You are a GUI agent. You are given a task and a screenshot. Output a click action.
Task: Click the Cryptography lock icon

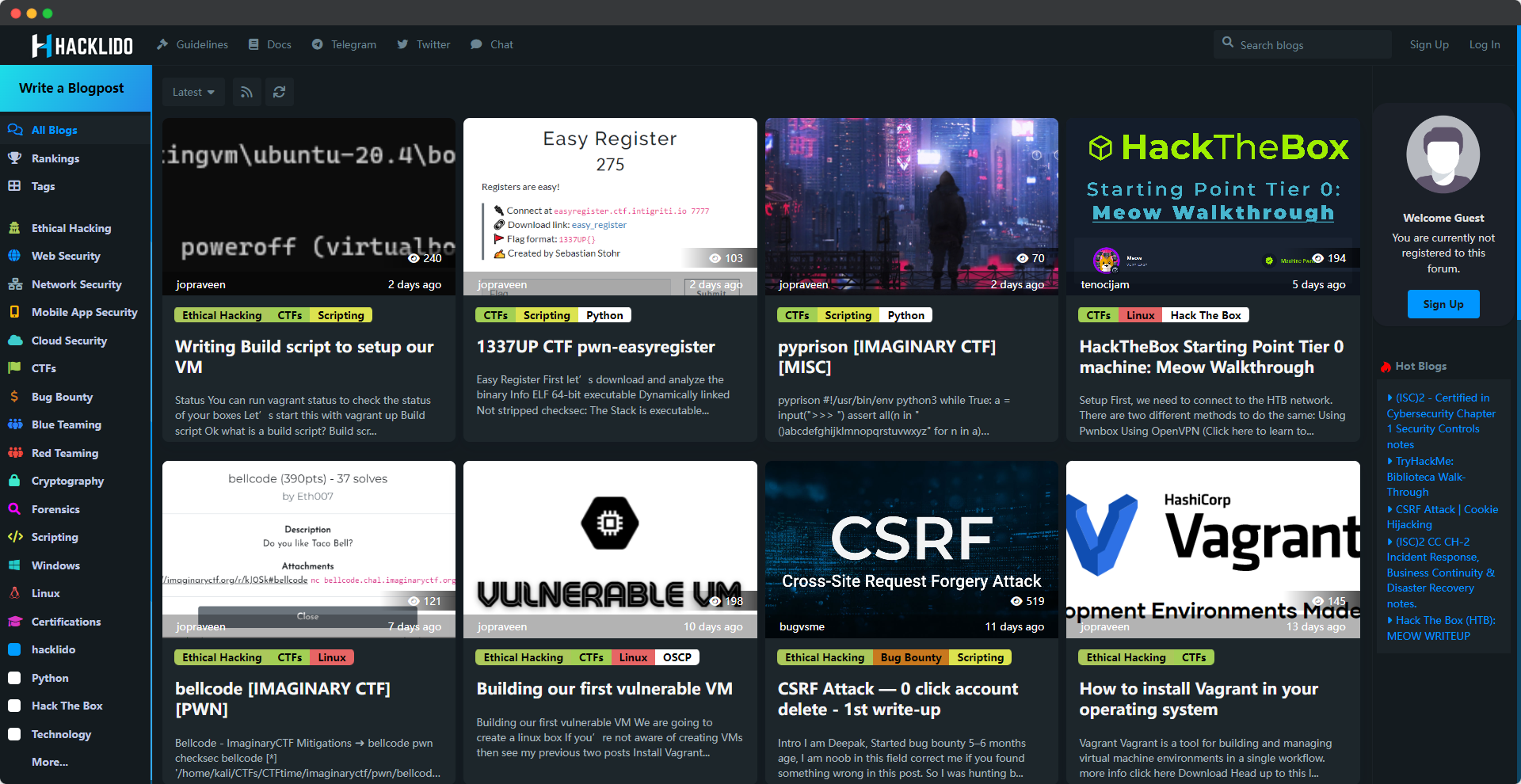[14, 481]
